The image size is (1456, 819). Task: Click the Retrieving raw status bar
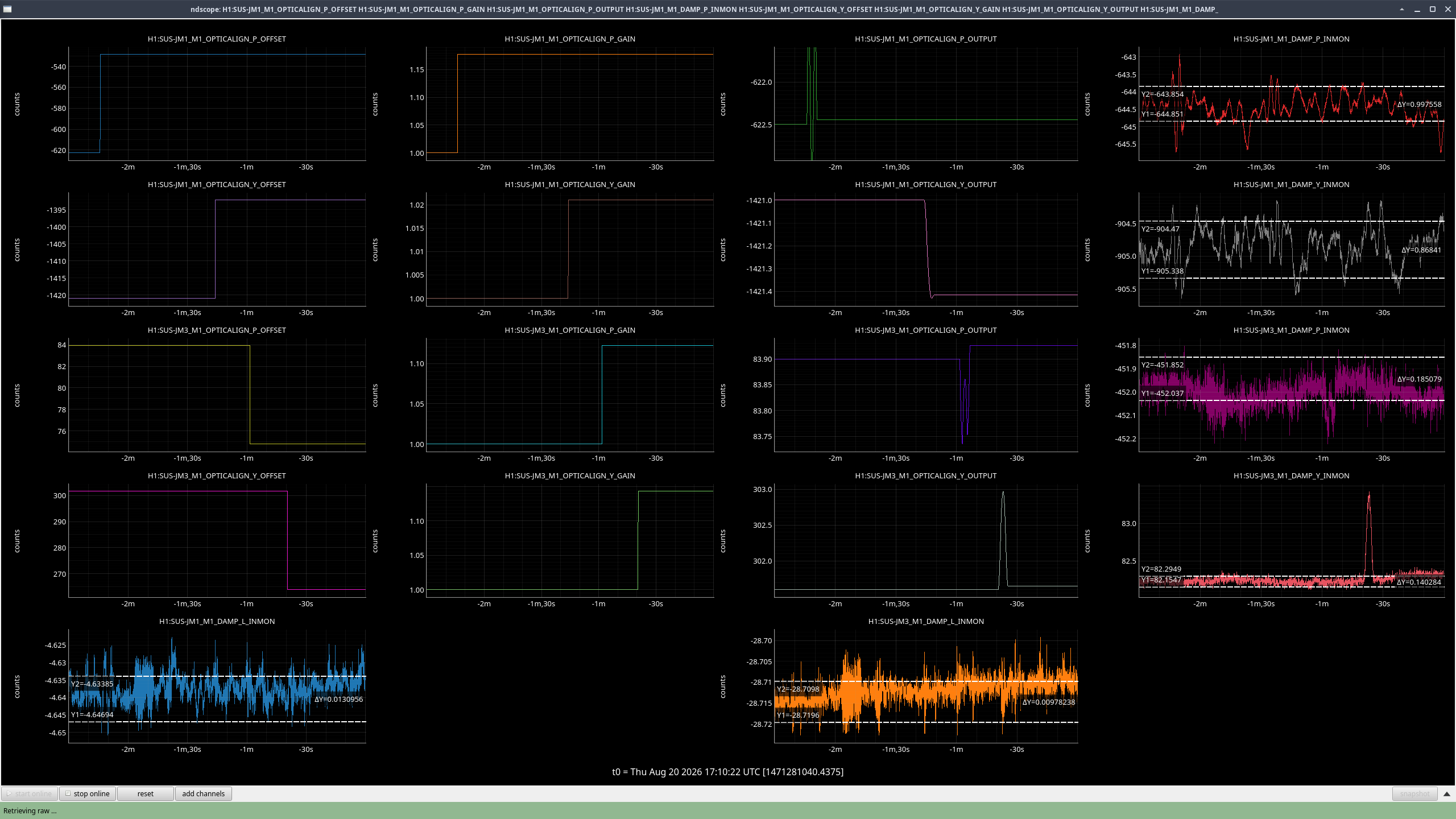[728, 810]
